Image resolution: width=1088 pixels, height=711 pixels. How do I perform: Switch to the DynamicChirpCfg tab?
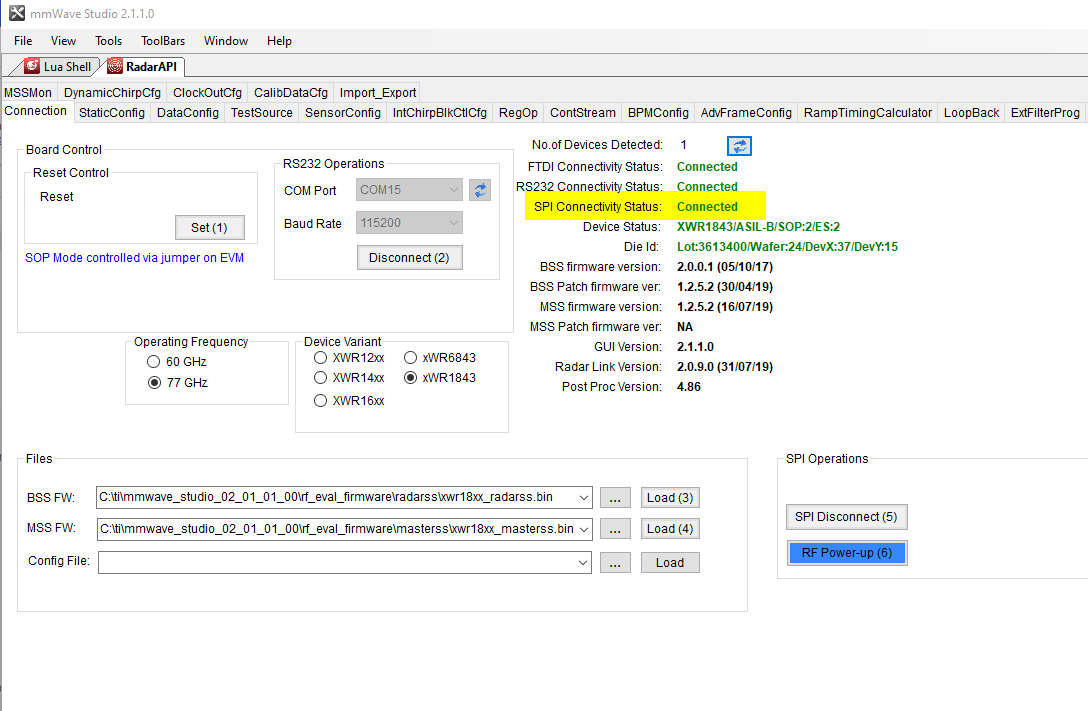(112, 92)
